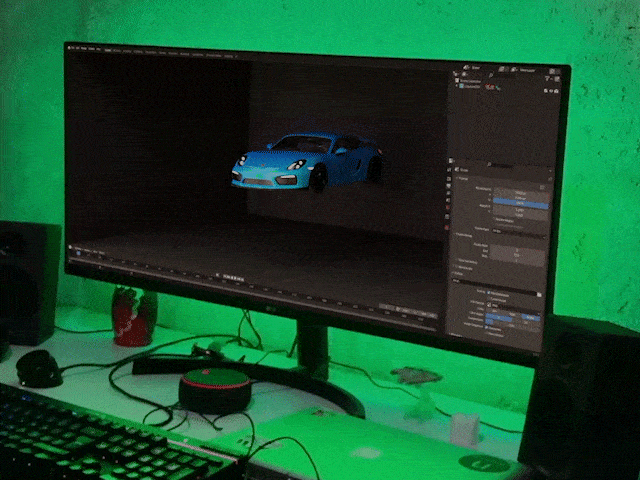Click the blue car in the viewport

pos(306,163)
